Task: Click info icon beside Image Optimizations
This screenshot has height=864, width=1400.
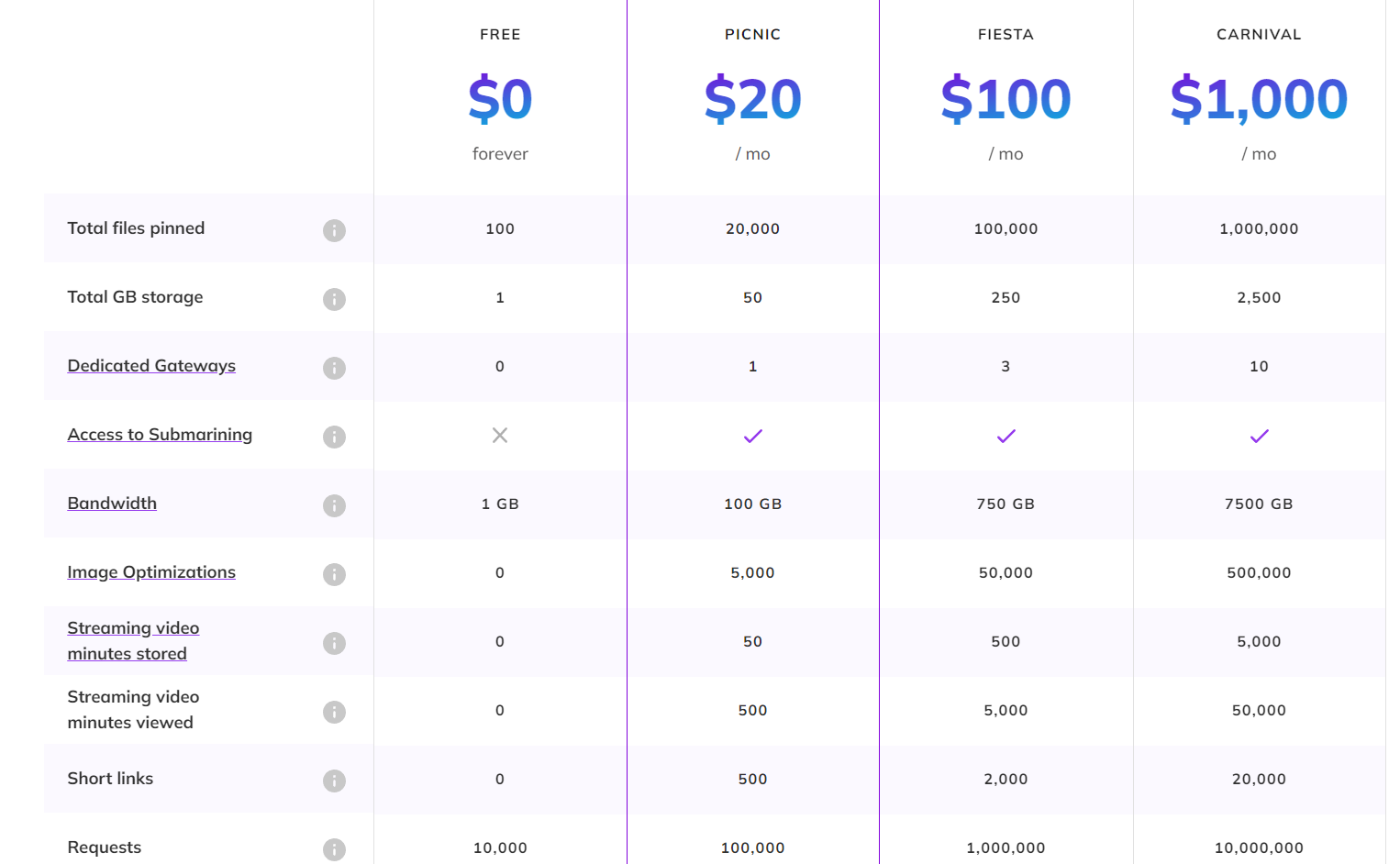Action: point(334,574)
